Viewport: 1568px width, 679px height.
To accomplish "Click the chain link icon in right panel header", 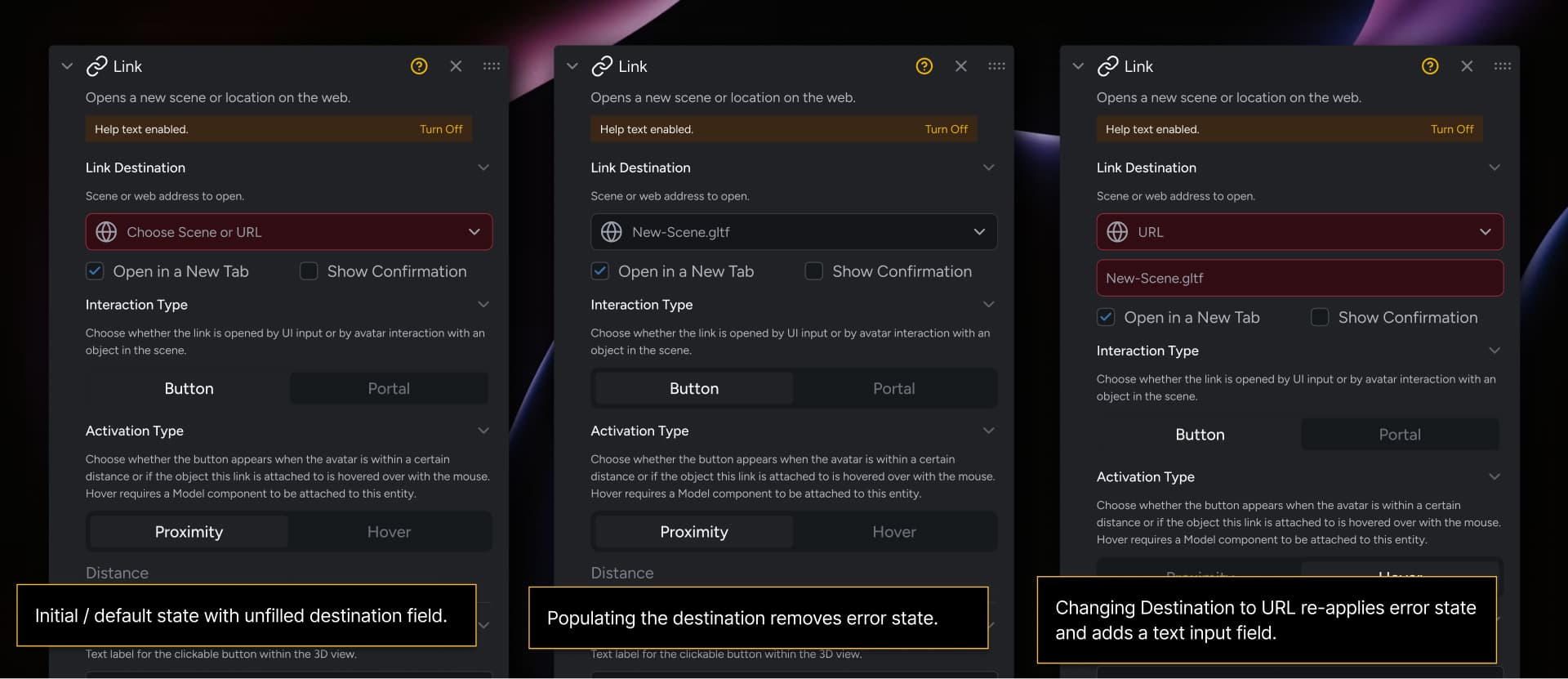I will pyautogui.click(x=1108, y=66).
